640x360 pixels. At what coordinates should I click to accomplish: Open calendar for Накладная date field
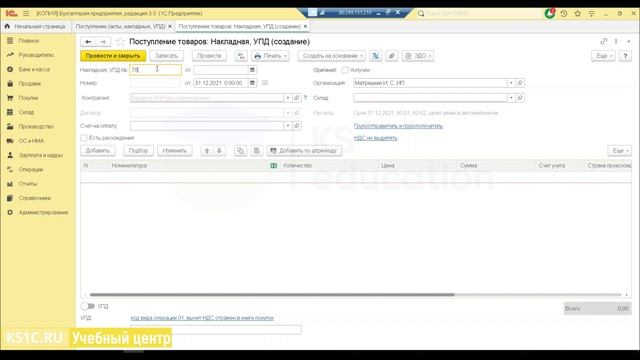click(252, 70)
